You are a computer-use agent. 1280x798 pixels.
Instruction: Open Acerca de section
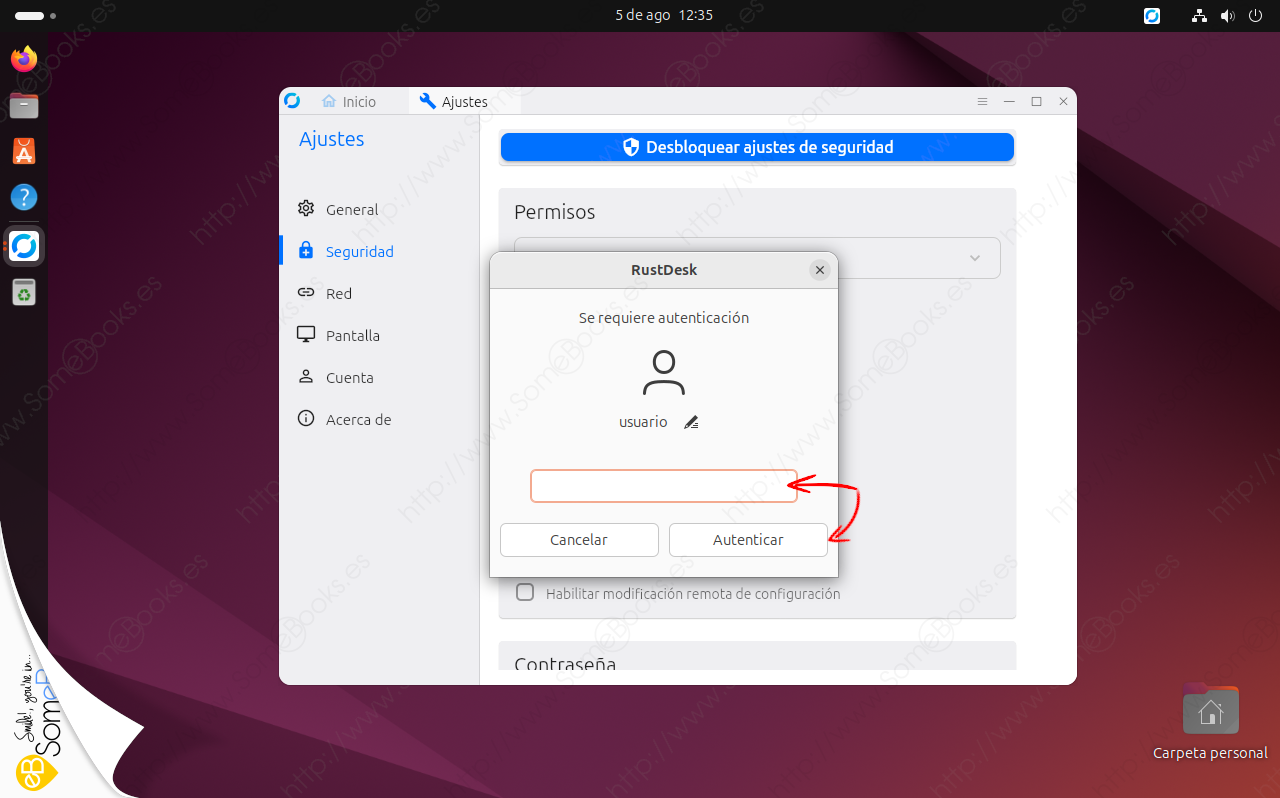tap(345, 419)
